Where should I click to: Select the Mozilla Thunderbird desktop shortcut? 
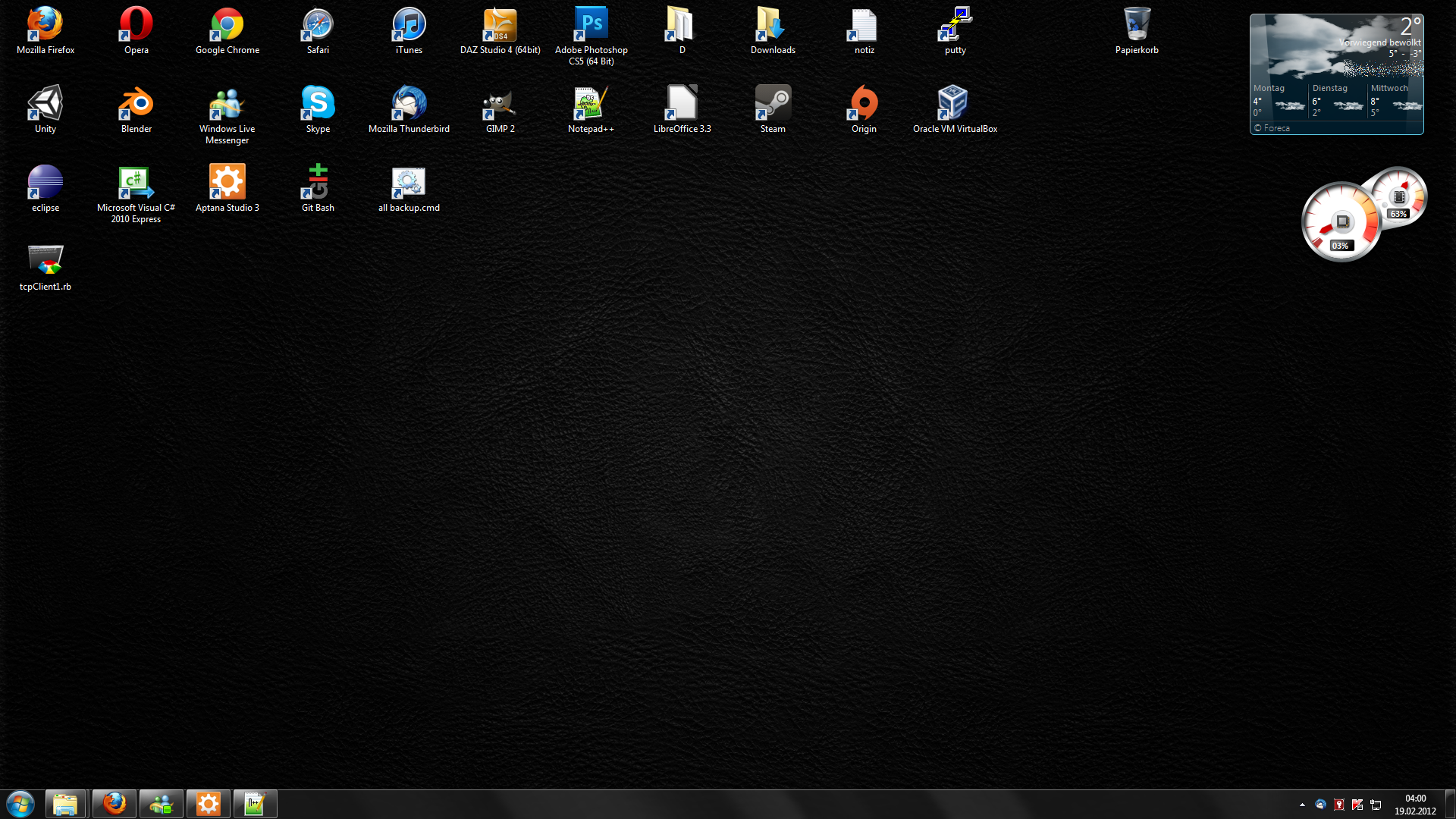click(x=409, y=110)
